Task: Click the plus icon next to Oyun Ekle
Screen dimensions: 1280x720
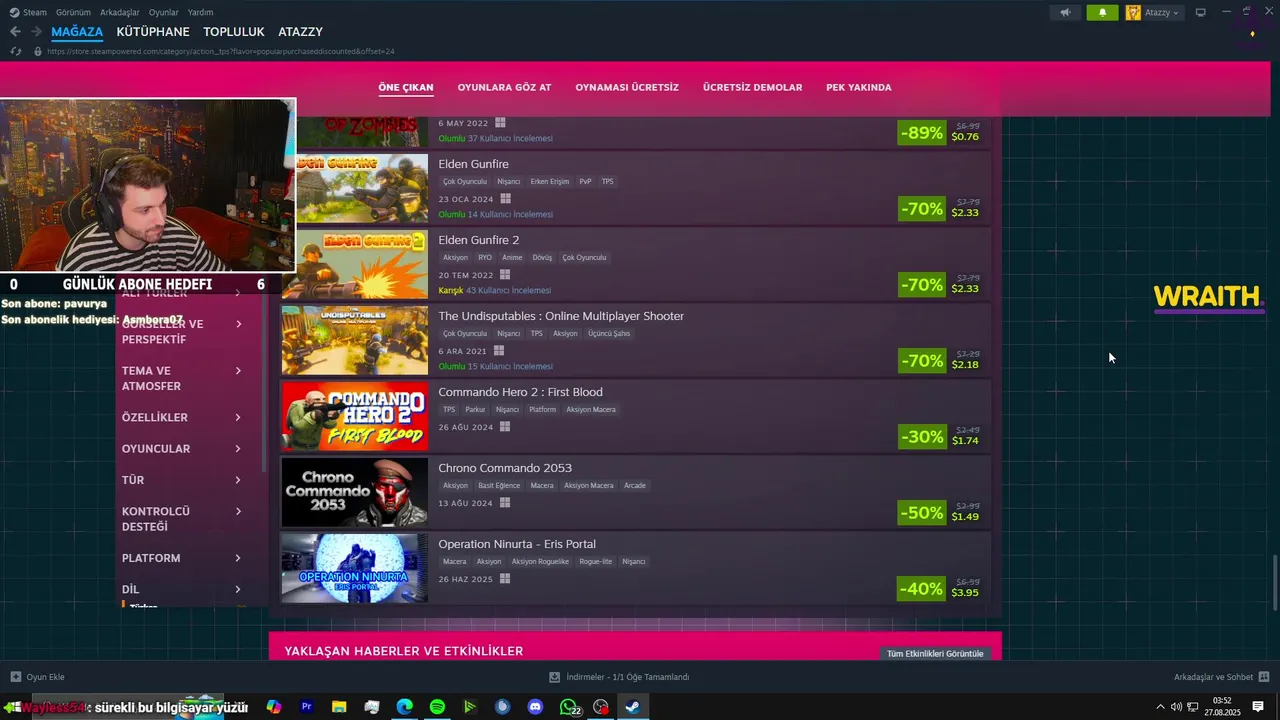Action: [x=15, y=677]
